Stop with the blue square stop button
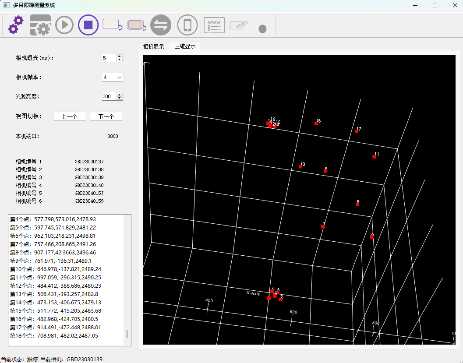Screen dimensions: 463x363 [88, 25]
